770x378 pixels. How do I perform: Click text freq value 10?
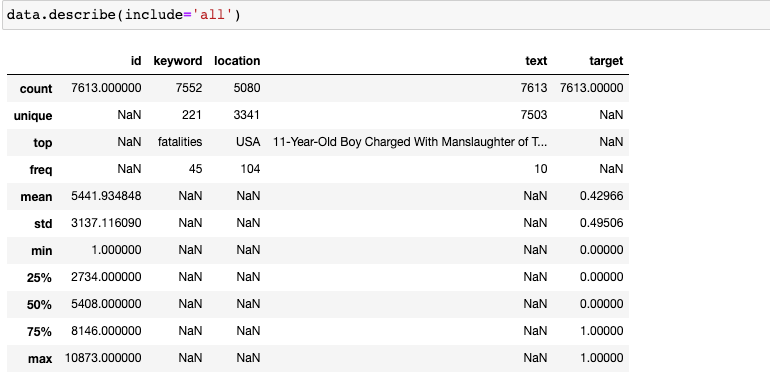(x=541, y=169)
